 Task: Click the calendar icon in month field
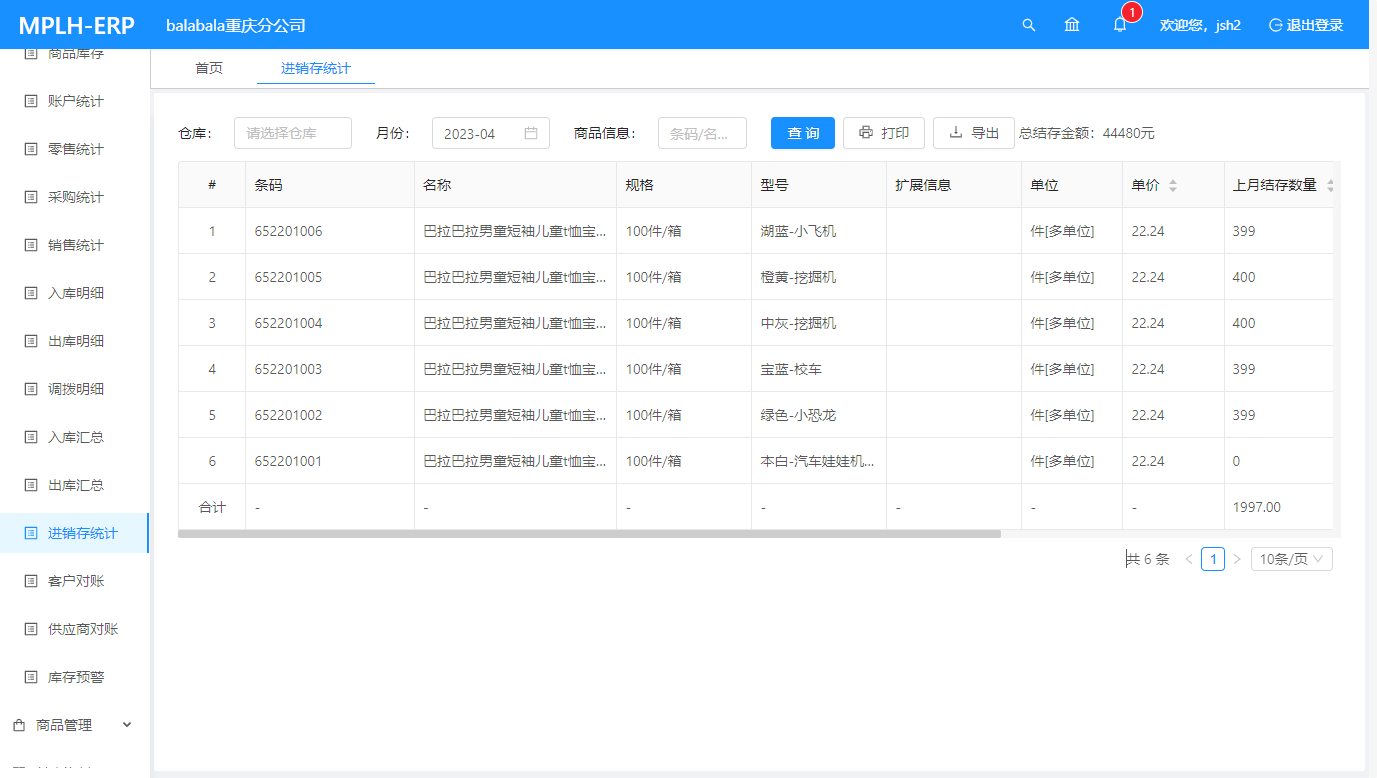(x=531, y=133)
